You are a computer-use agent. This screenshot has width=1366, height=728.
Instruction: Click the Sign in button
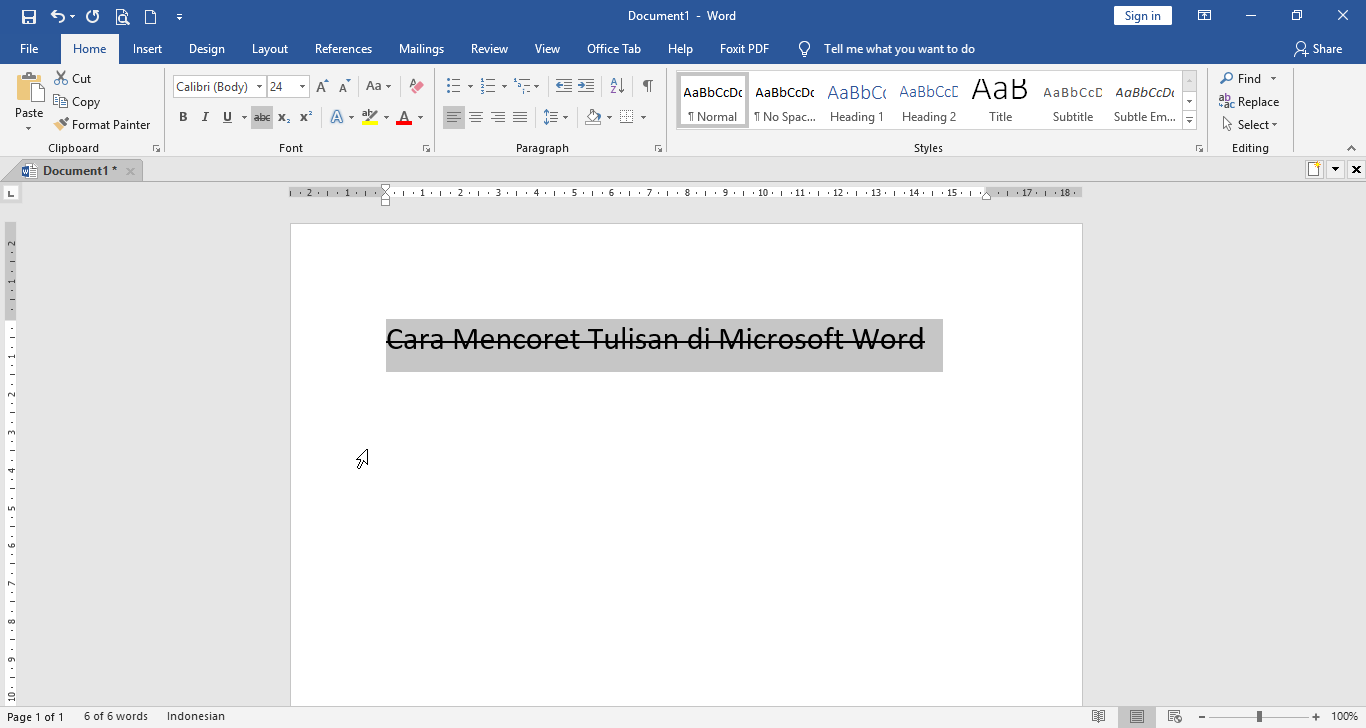(x=1142, y=16)
